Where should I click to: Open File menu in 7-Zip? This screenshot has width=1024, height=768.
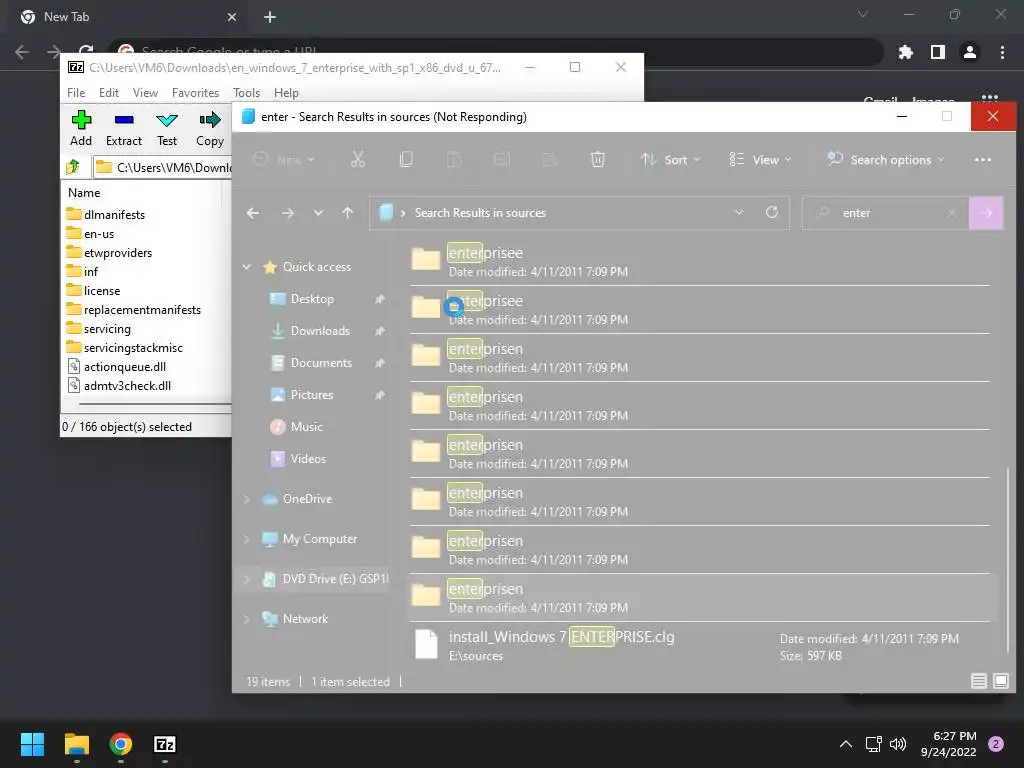click(76, 93)
